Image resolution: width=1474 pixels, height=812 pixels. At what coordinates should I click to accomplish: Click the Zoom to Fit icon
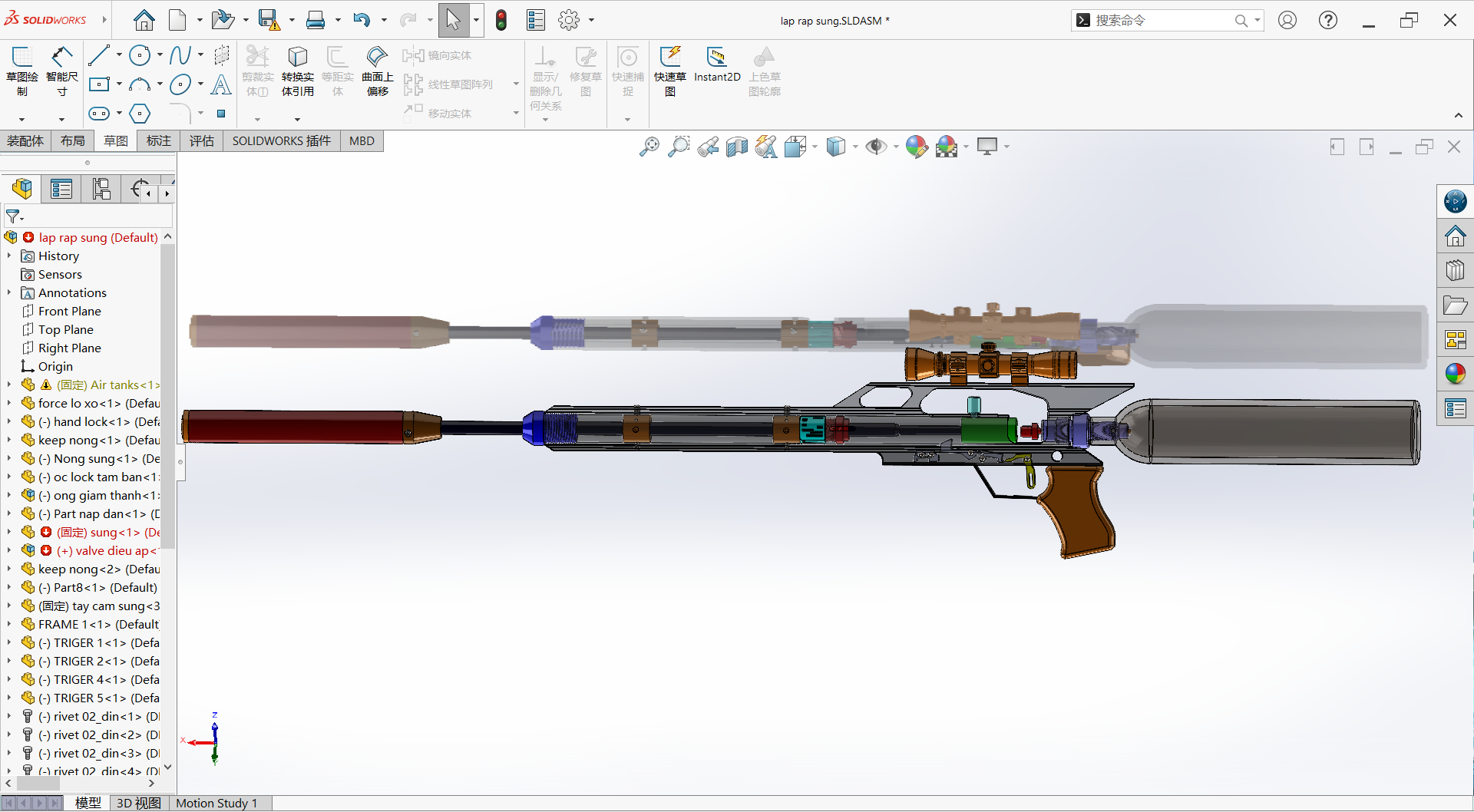(649, 147)
